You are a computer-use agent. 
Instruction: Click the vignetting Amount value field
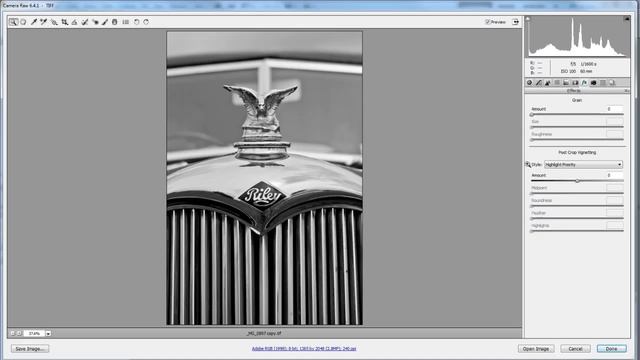(x=615, y=175)
